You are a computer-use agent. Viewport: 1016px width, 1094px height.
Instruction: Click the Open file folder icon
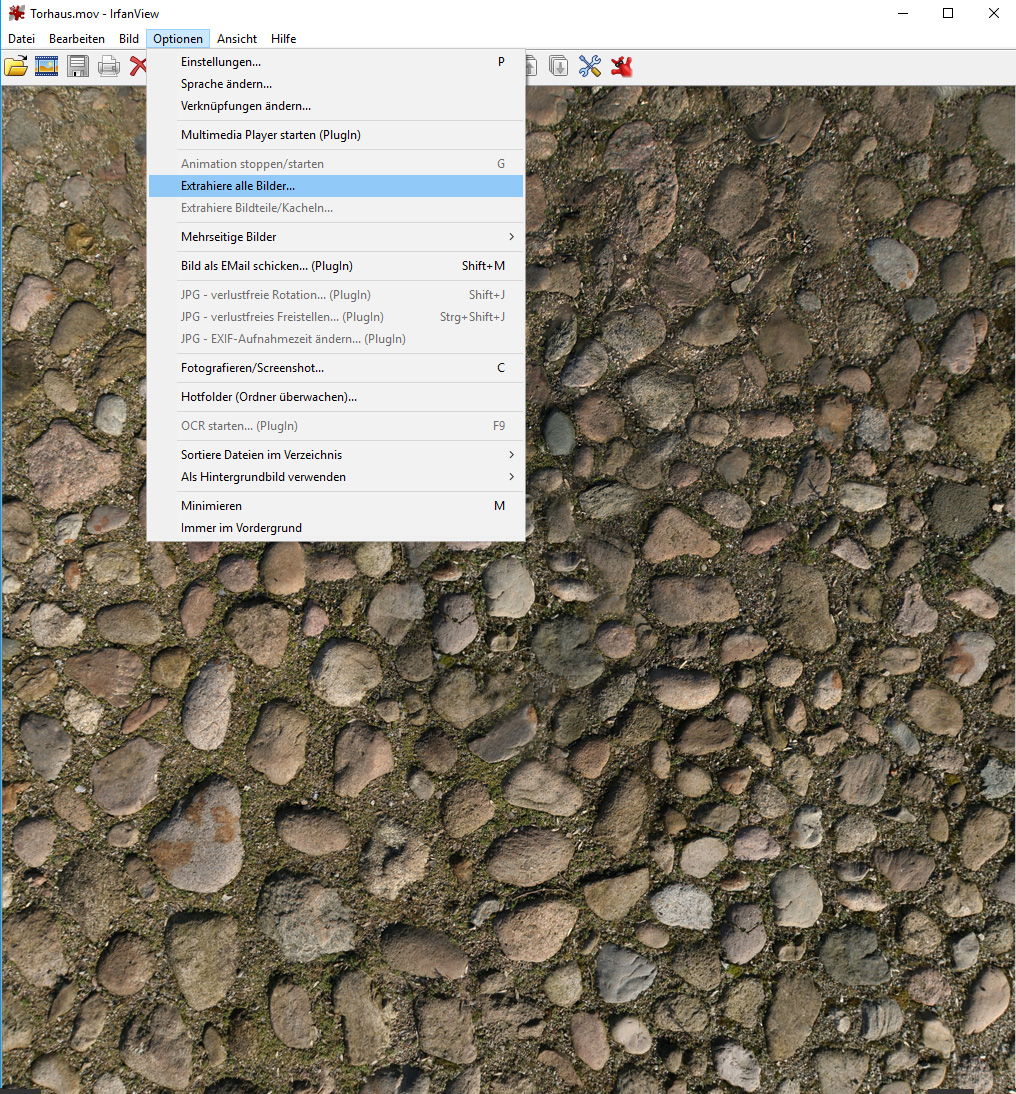click(15, 67)
